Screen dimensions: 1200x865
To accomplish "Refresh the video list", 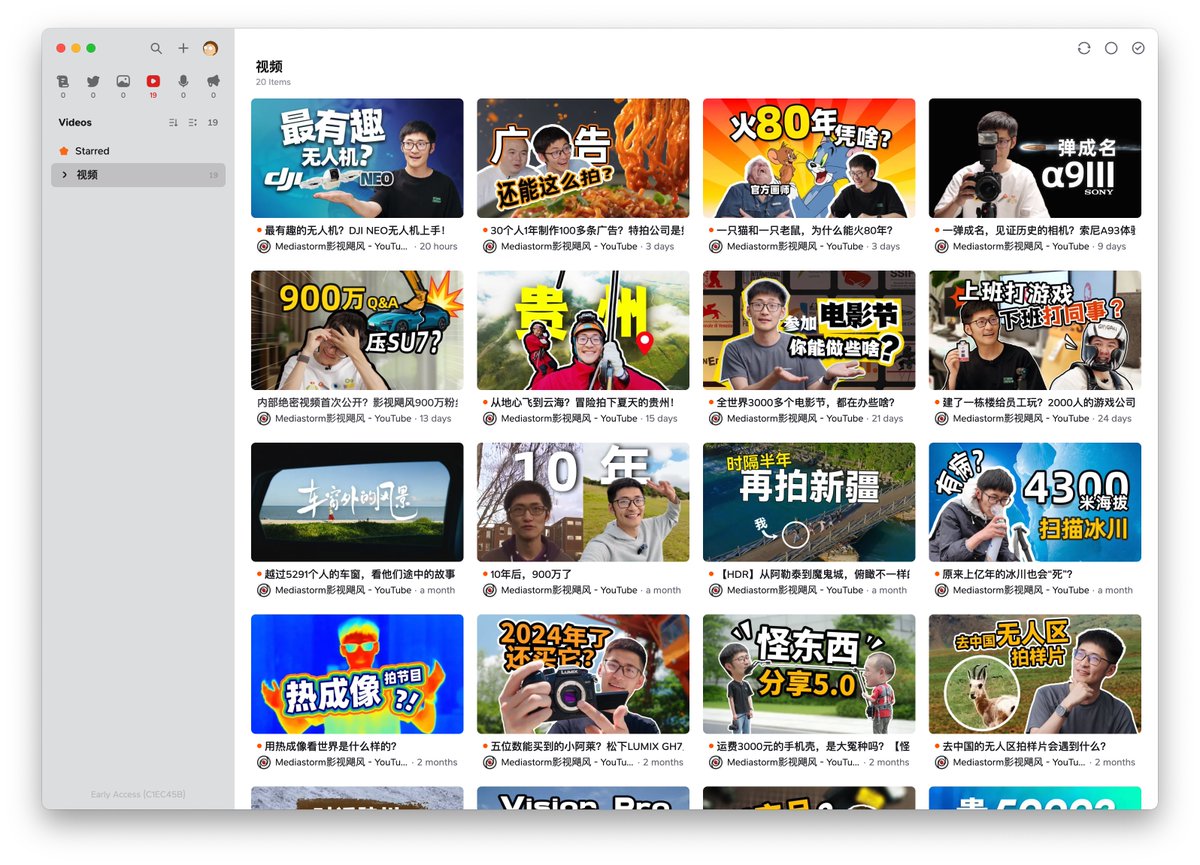I will pyautogui.click(x=1084, y=48).
